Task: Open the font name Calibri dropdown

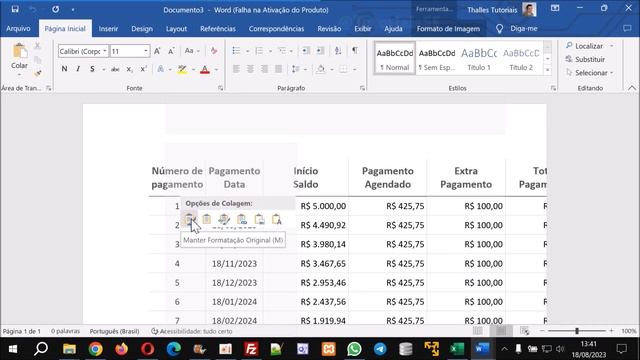Action: pos(105,51)
